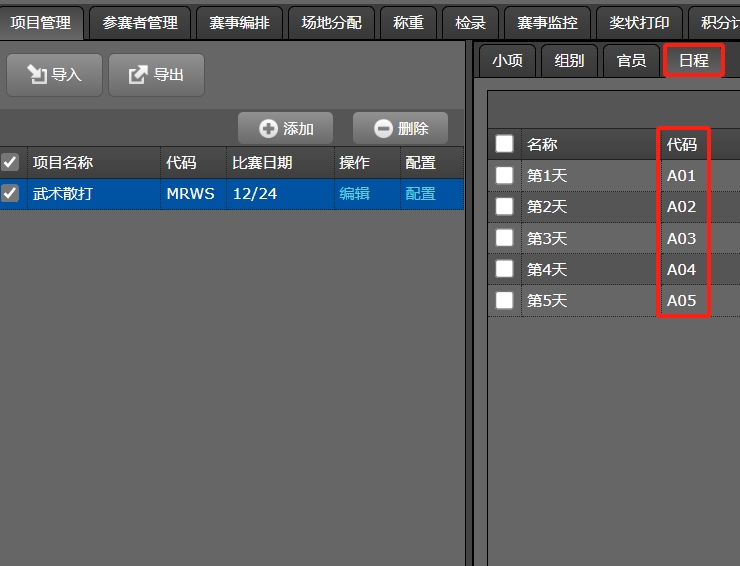This screenshot has width=740, height=566.
Task: Tick the 第5天 row checkbox
Action: coord(505,300)
